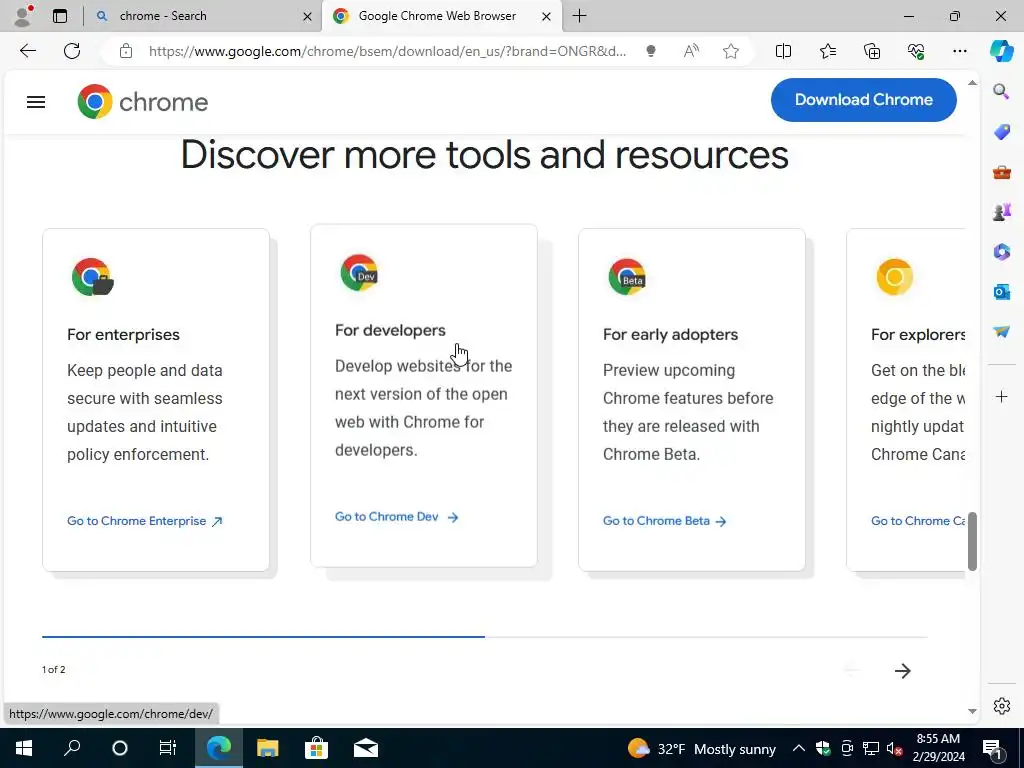Click the Chrome Beta logo
This screenshot has width=1024, height=768.
627,277
